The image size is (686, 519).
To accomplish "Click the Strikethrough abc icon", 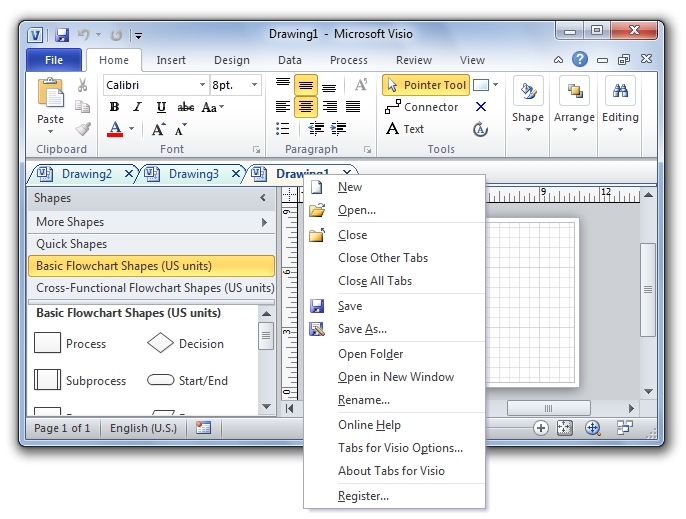I will pyautogui.click(x=186, y=107).
